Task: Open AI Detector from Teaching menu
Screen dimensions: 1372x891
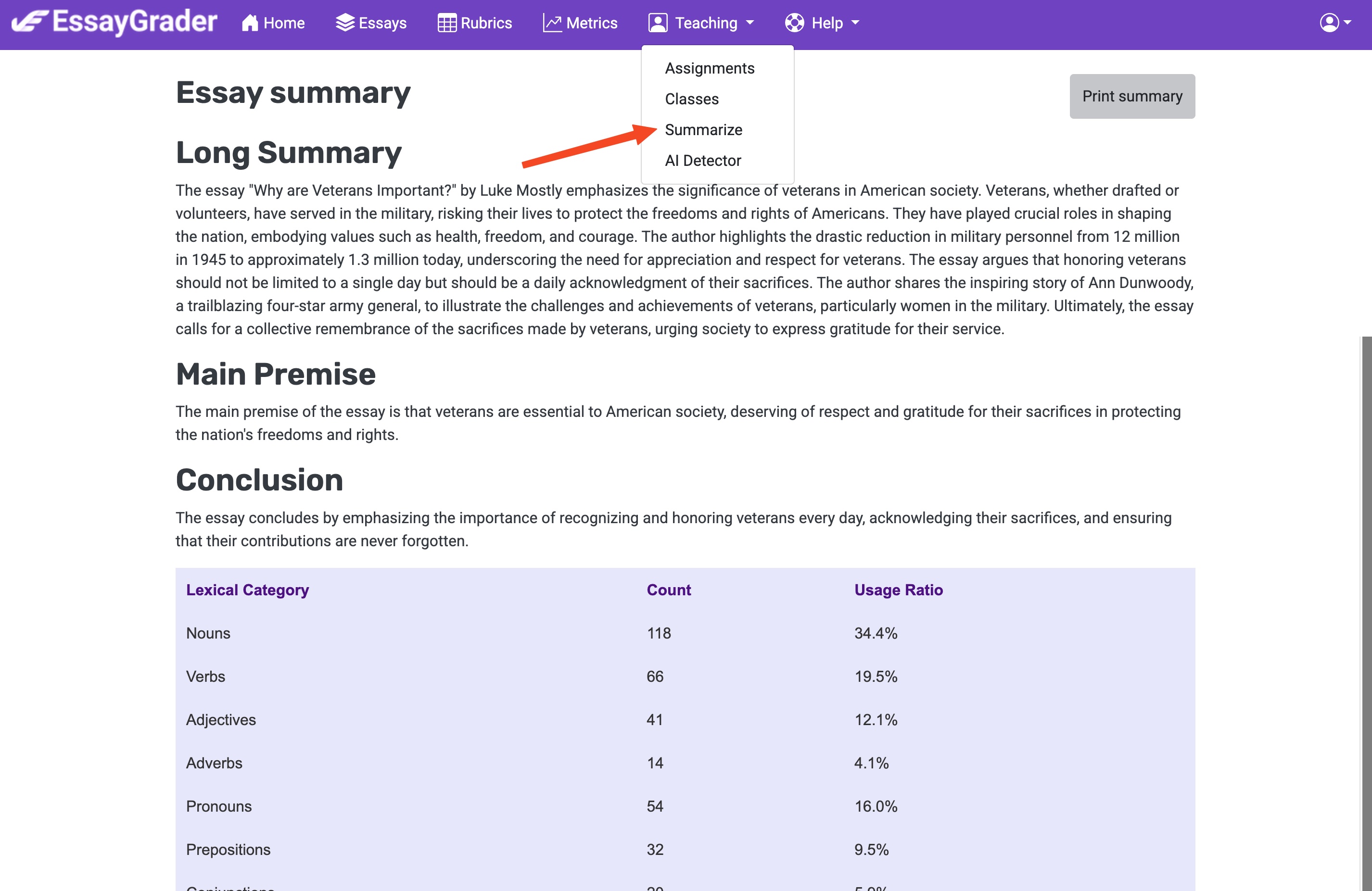Action: [x=703, y=161]
